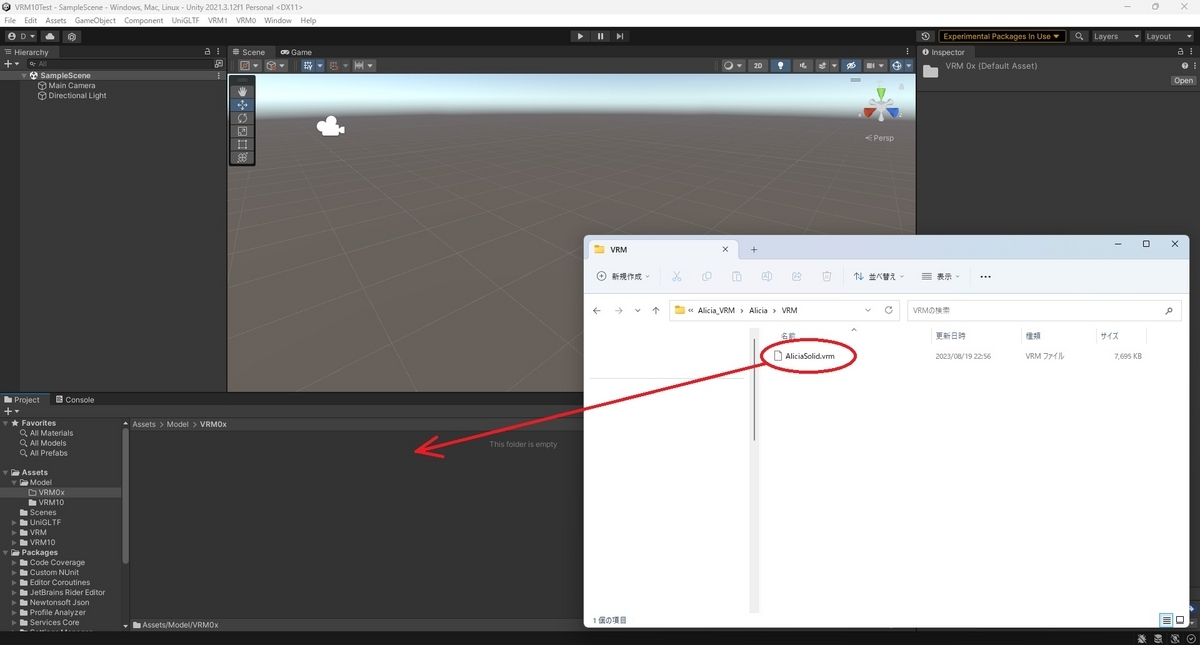
Task: Click Open button in Inspector
Action: point(1183,80)
